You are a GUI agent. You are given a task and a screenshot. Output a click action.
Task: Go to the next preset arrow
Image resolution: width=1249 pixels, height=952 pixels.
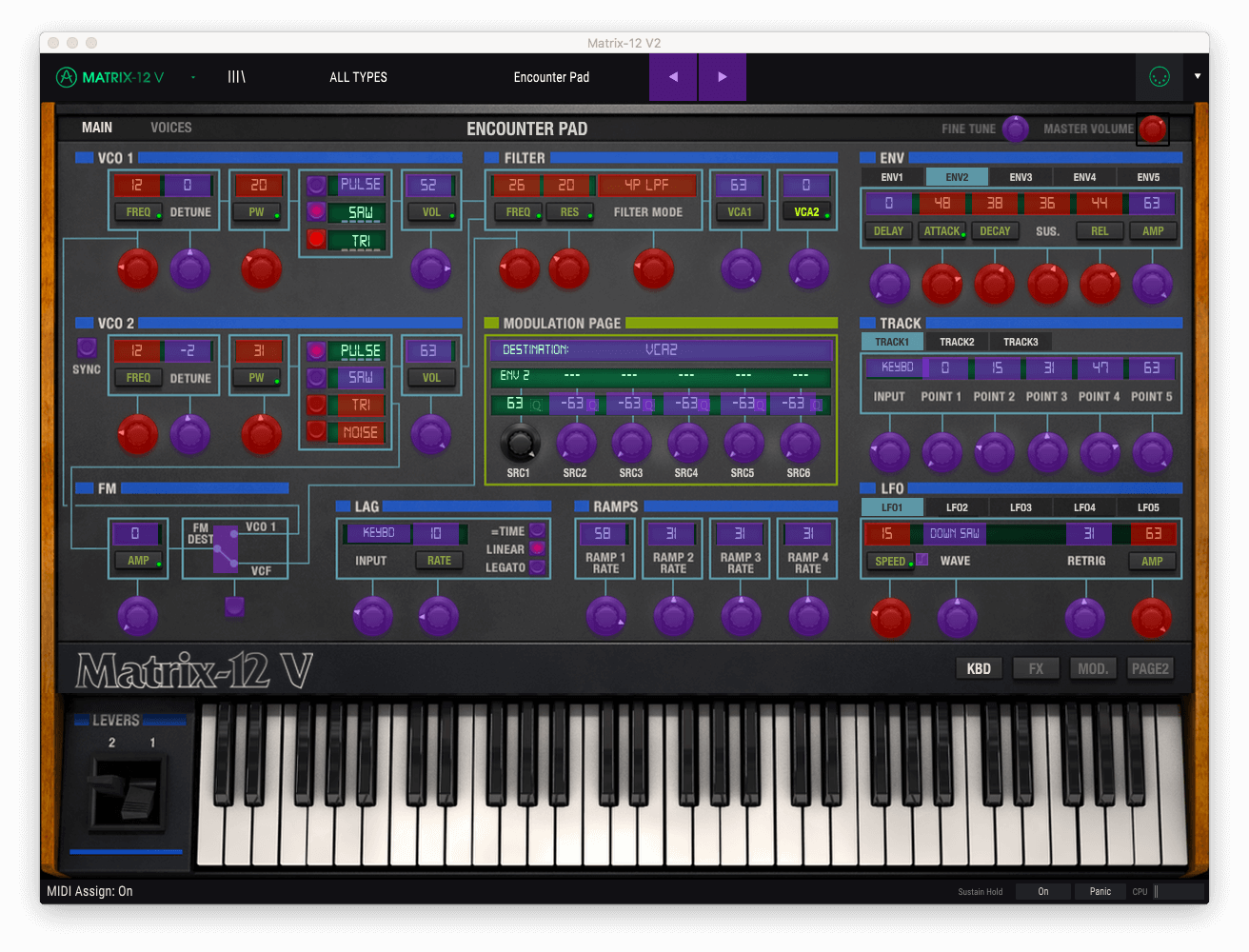(x=723, y=77)
